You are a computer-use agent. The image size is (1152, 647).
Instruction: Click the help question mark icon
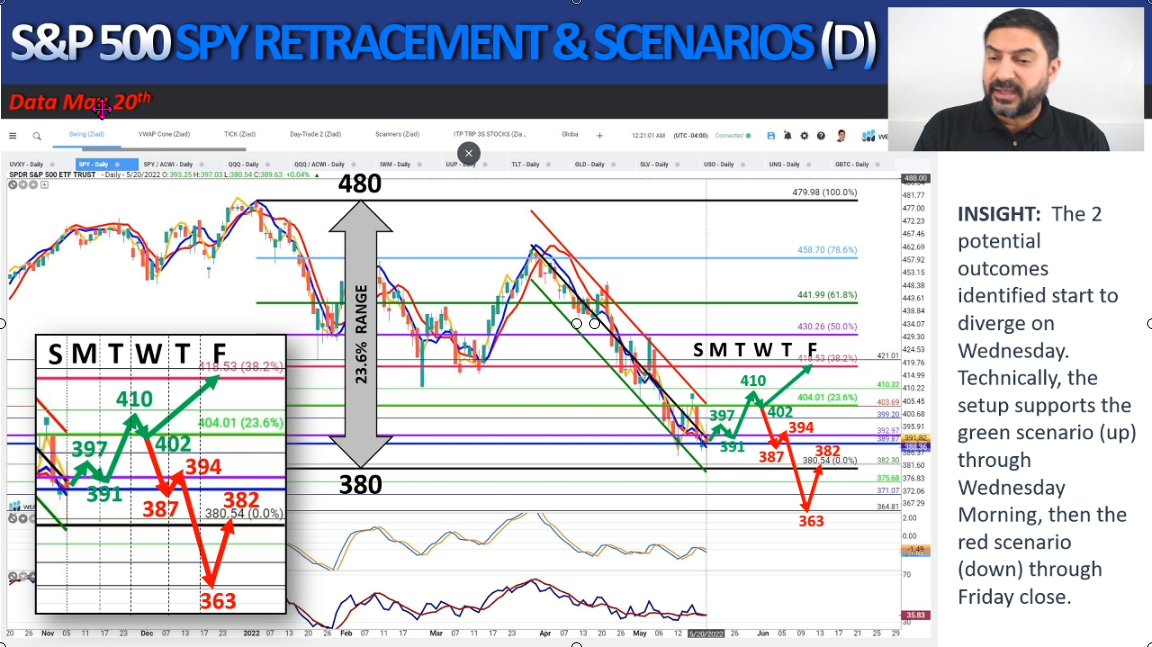821,136
